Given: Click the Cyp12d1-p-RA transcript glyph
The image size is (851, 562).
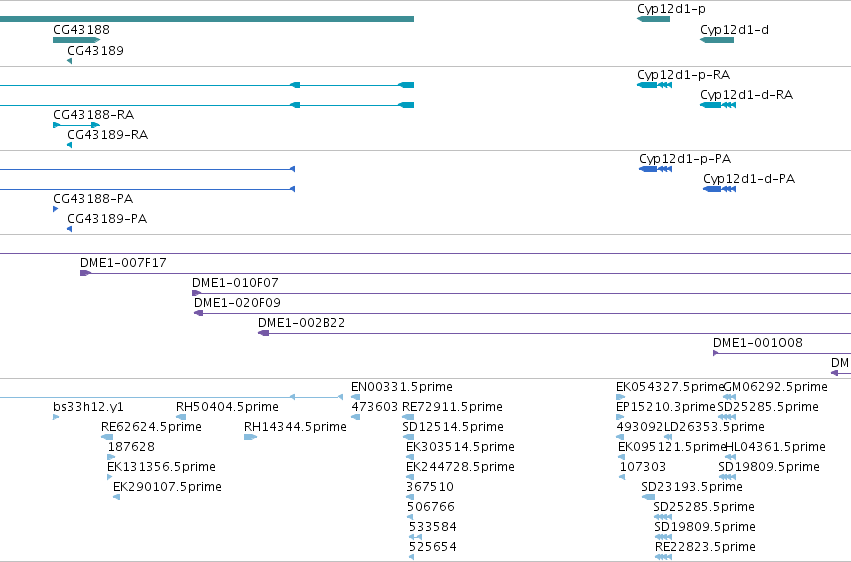Looking at the screenshot, I should click(655, 85).
